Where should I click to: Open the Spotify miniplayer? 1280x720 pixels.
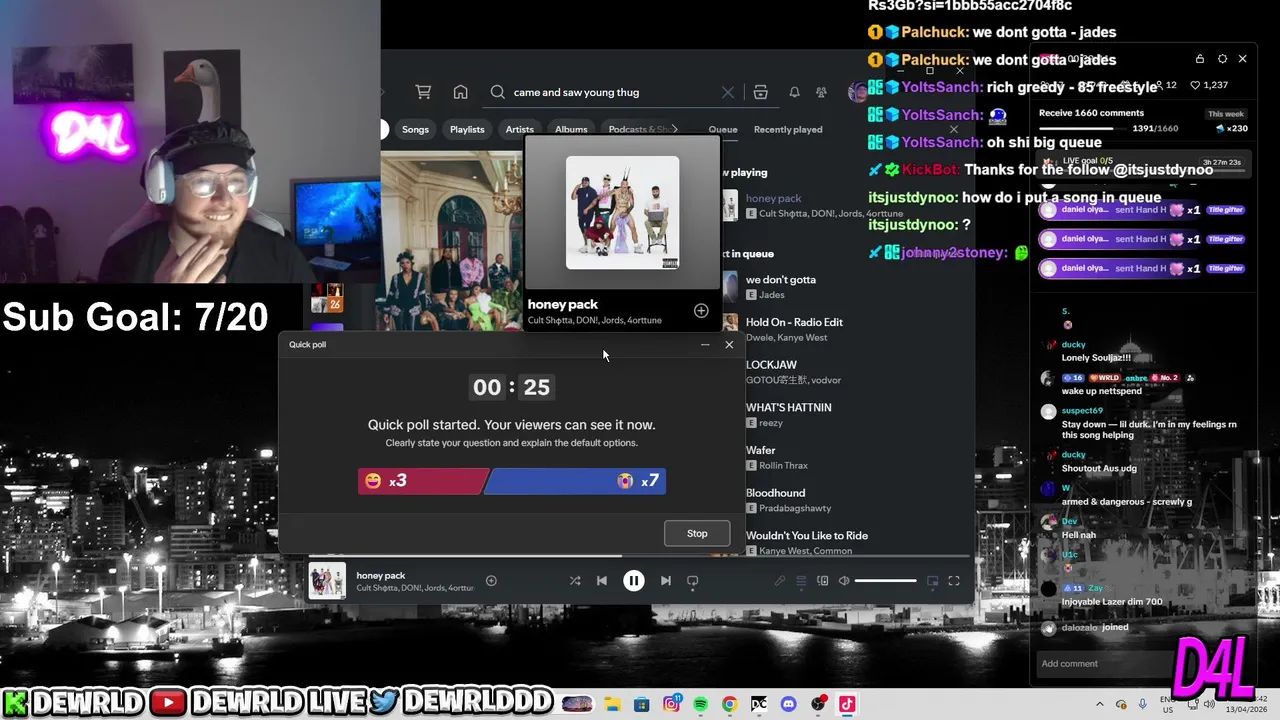coord(933,581)
